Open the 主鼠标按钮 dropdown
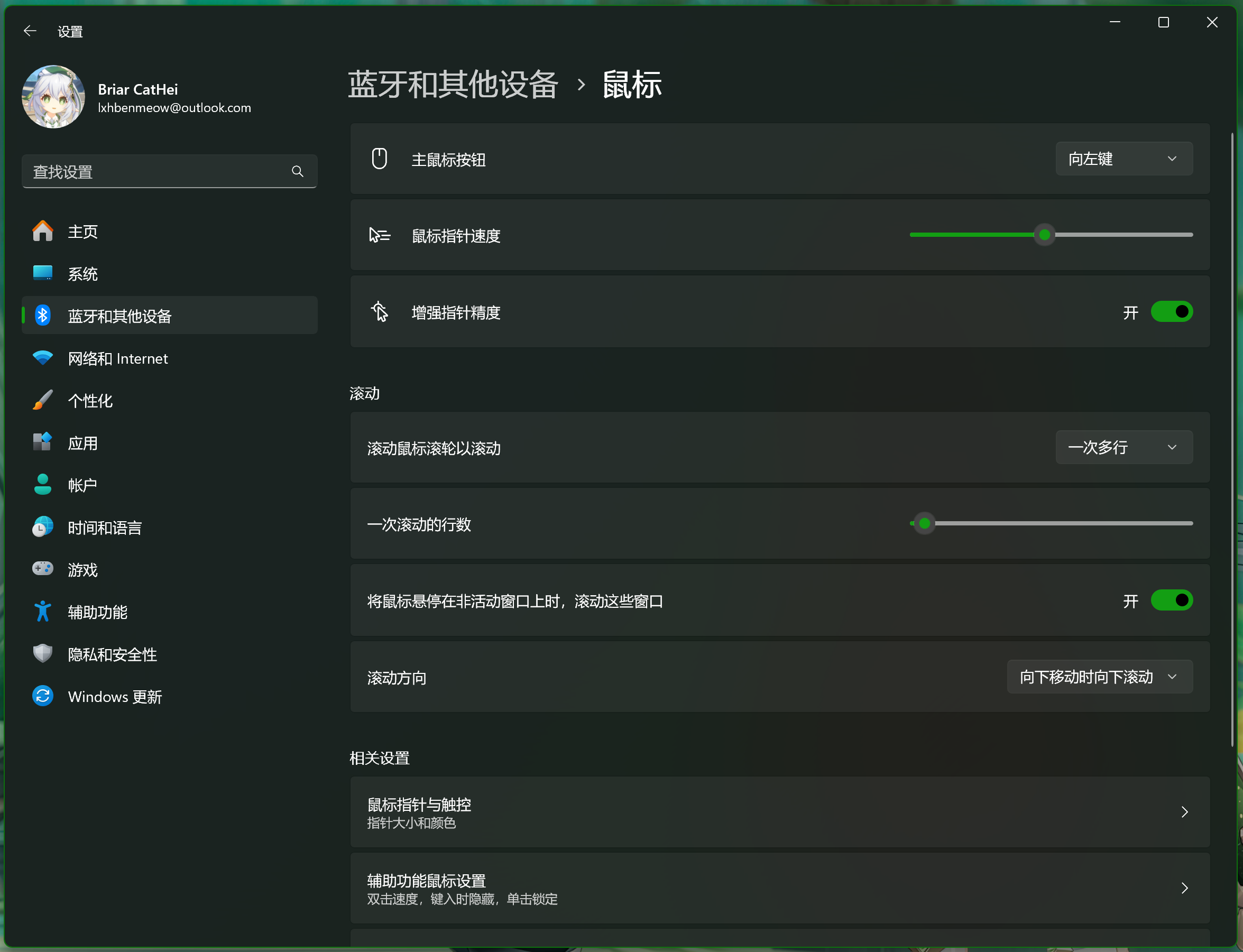The width and height of the screenshot is (1243, 952). tap(1124, 159)
